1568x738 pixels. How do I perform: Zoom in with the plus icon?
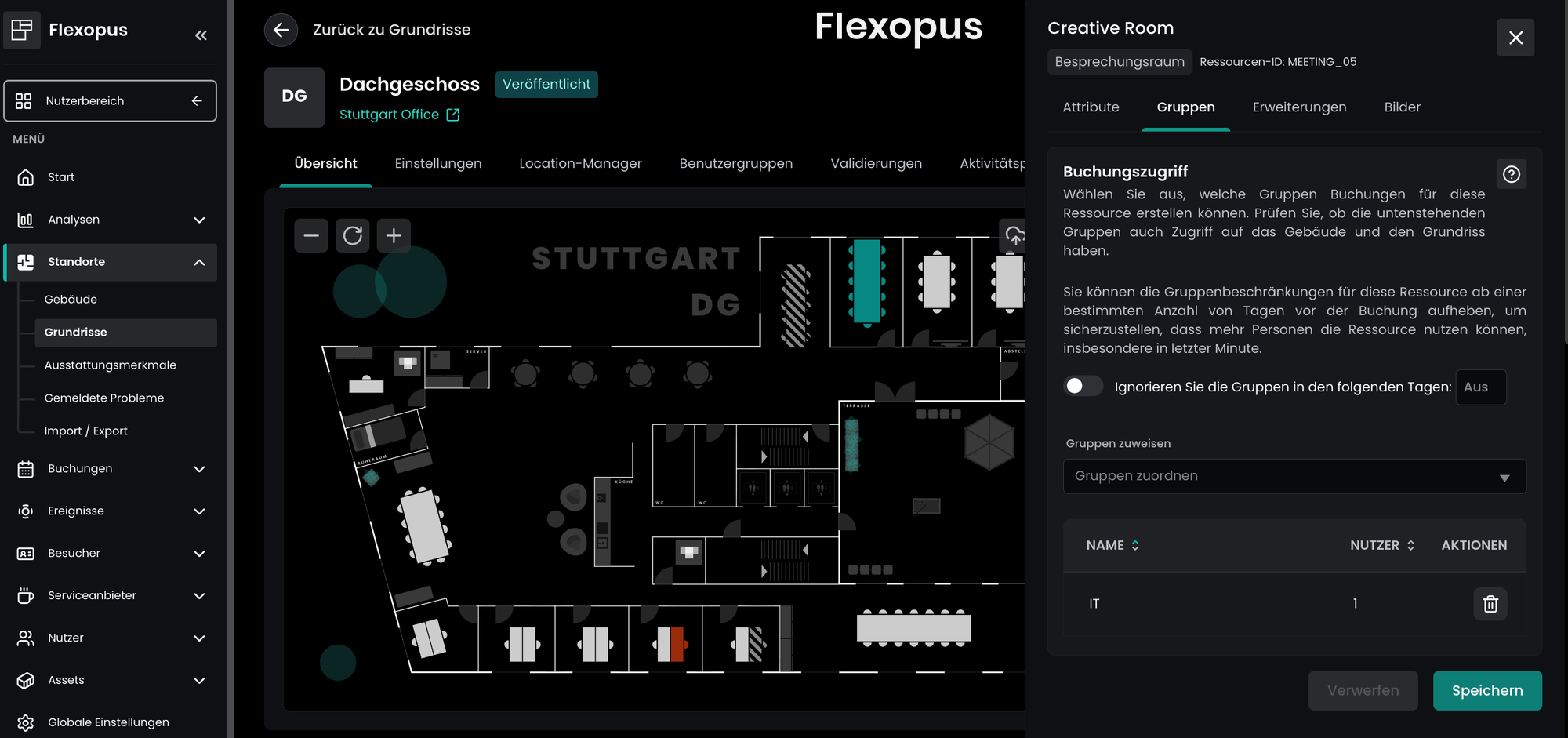click(x=394, y=235)
